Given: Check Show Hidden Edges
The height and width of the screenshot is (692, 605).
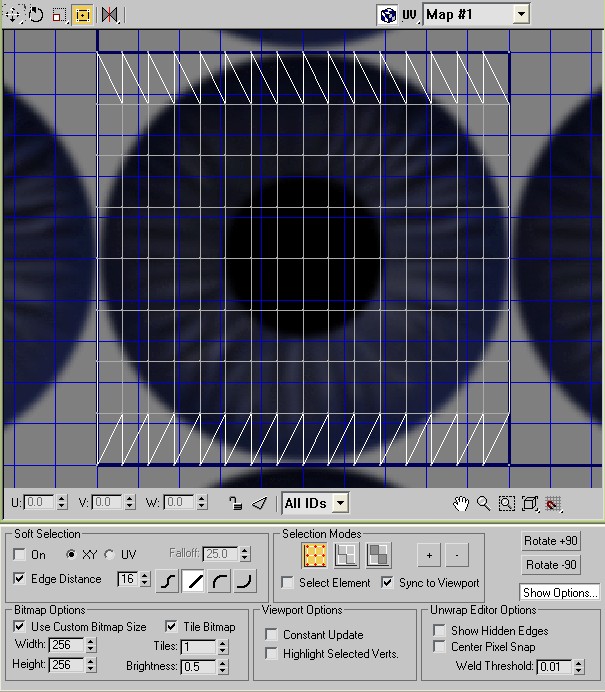Looking at the screenshot, I should point(439,630).
